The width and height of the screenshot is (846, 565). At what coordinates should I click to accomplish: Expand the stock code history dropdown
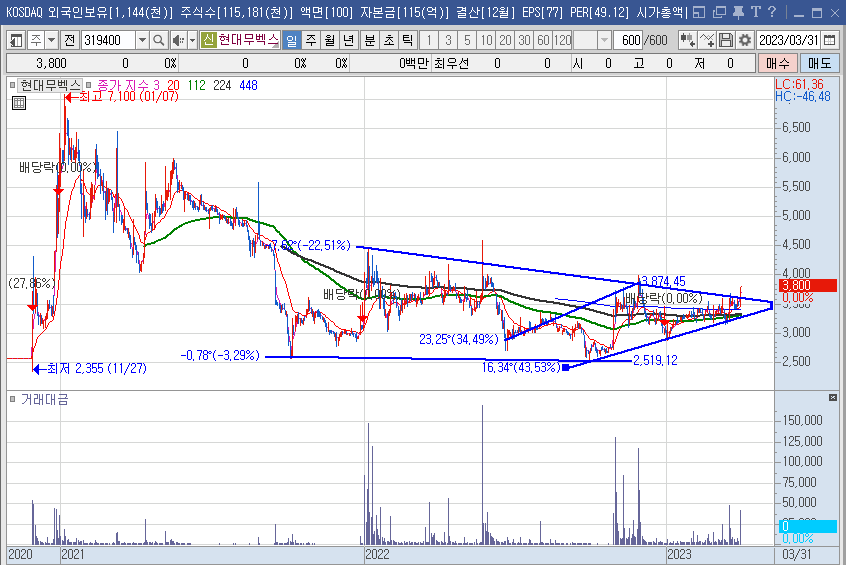(x=142, y=40)
